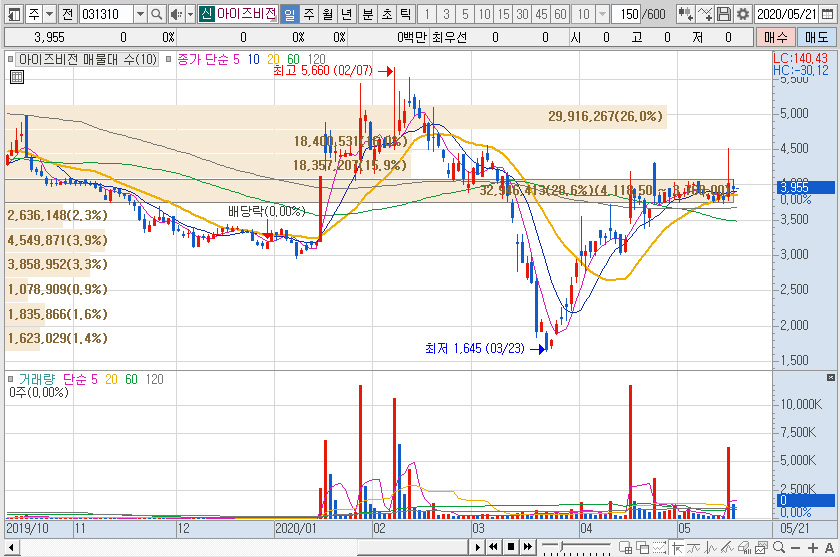Image resolution: width=840 pixels, height=557 pixels.
Task: Click the speaker sound icon
Action: pyautogui.click(x=176, y=14)
